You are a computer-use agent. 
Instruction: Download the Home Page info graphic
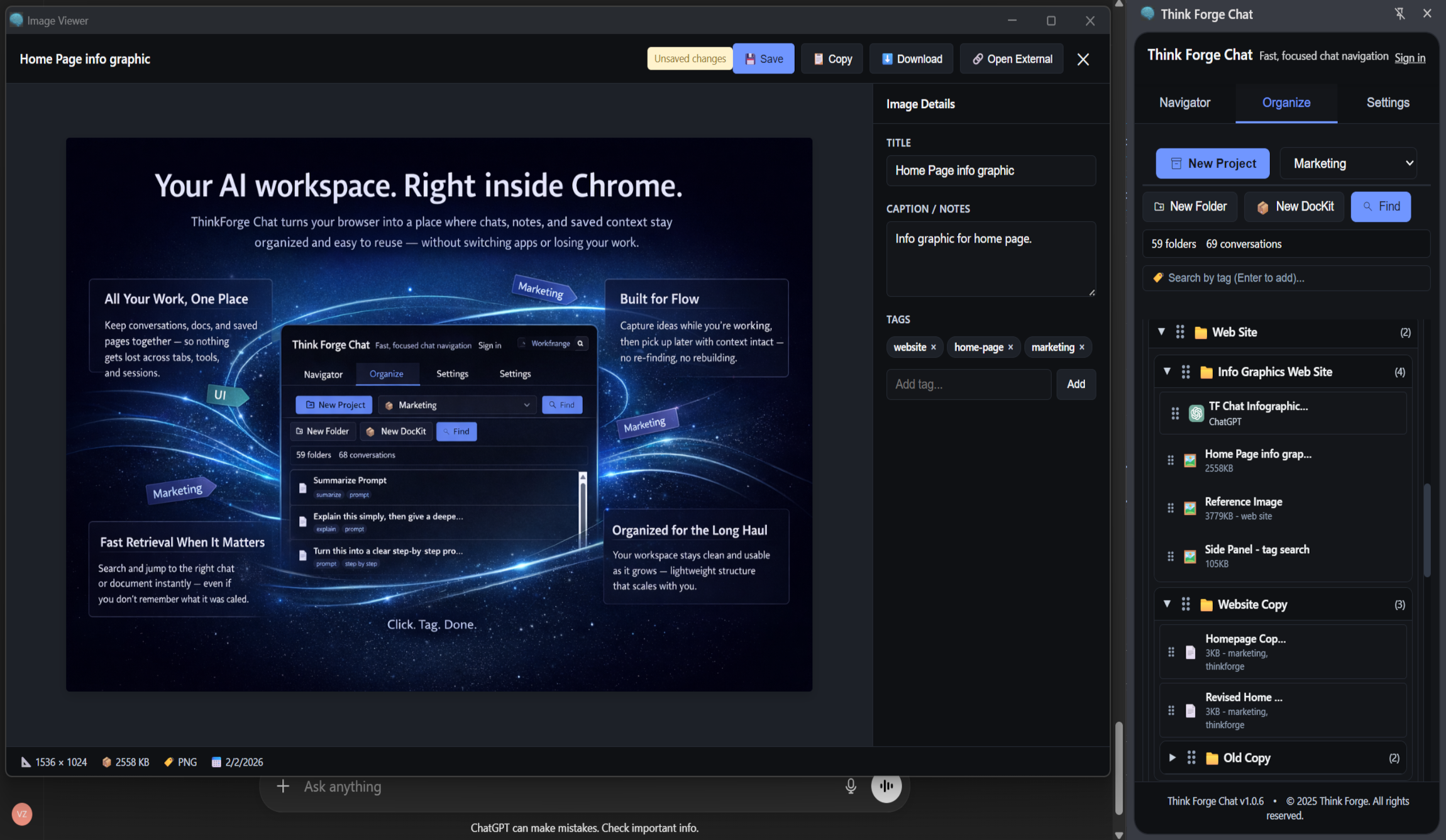coord(911,58)
